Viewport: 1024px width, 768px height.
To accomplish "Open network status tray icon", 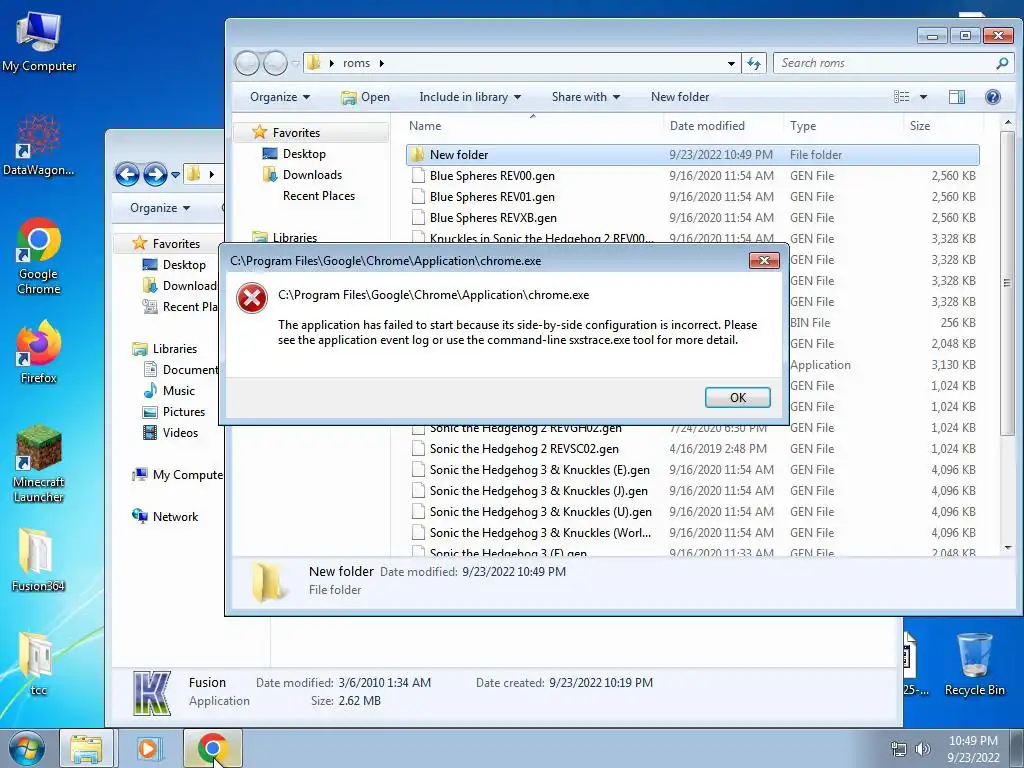I will 899,749.
